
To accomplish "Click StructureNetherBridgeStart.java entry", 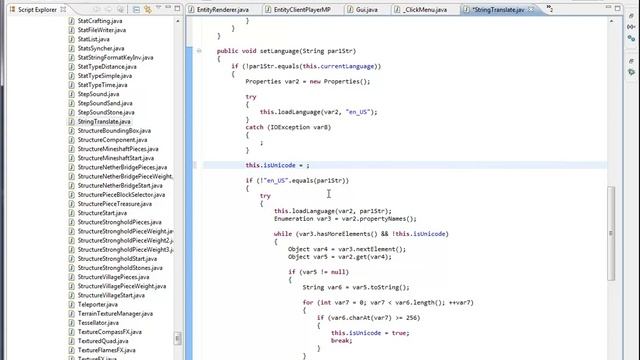I will pos(120,186).
